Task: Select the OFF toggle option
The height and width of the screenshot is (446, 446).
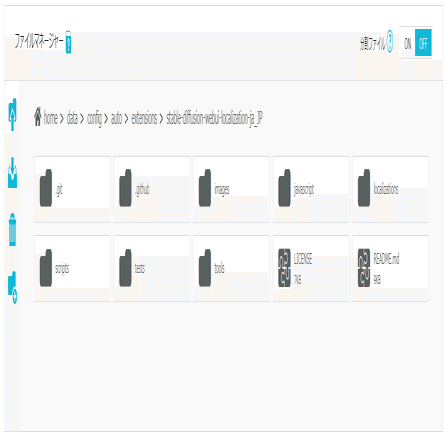Action: point(423,43)
